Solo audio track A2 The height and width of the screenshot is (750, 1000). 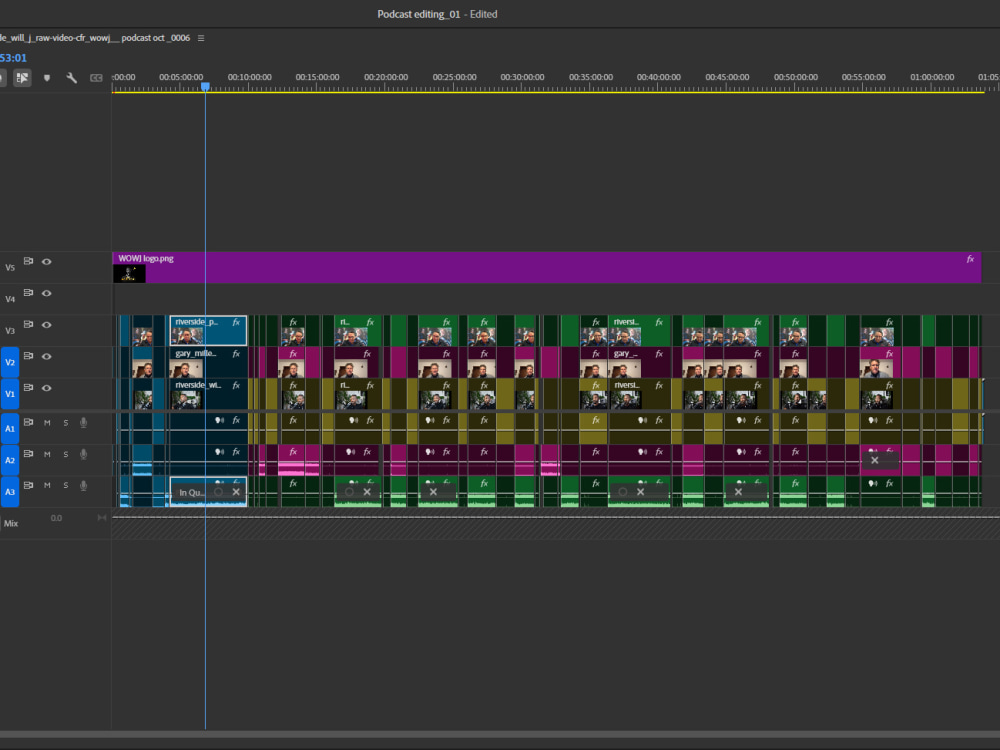coord(66,454)
